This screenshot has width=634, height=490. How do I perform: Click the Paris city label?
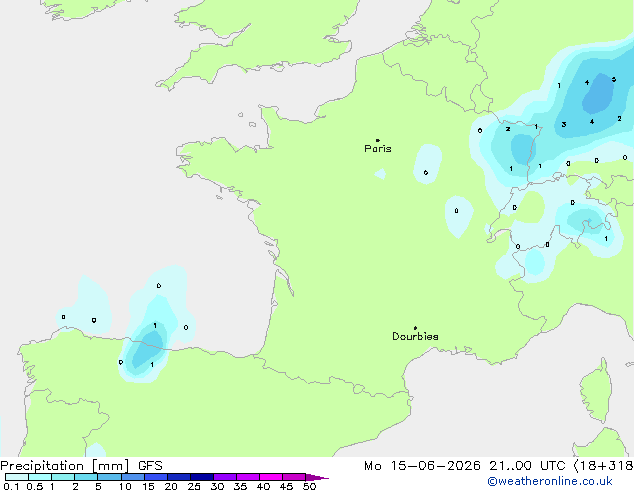click(x=378, y=148)
